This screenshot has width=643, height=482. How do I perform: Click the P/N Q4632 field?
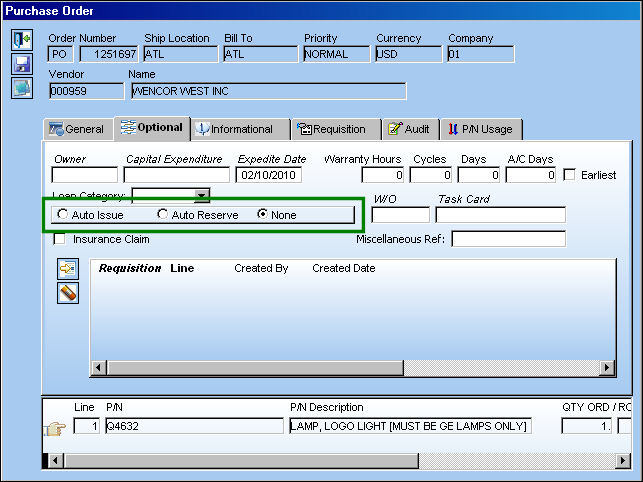point(194,426)
